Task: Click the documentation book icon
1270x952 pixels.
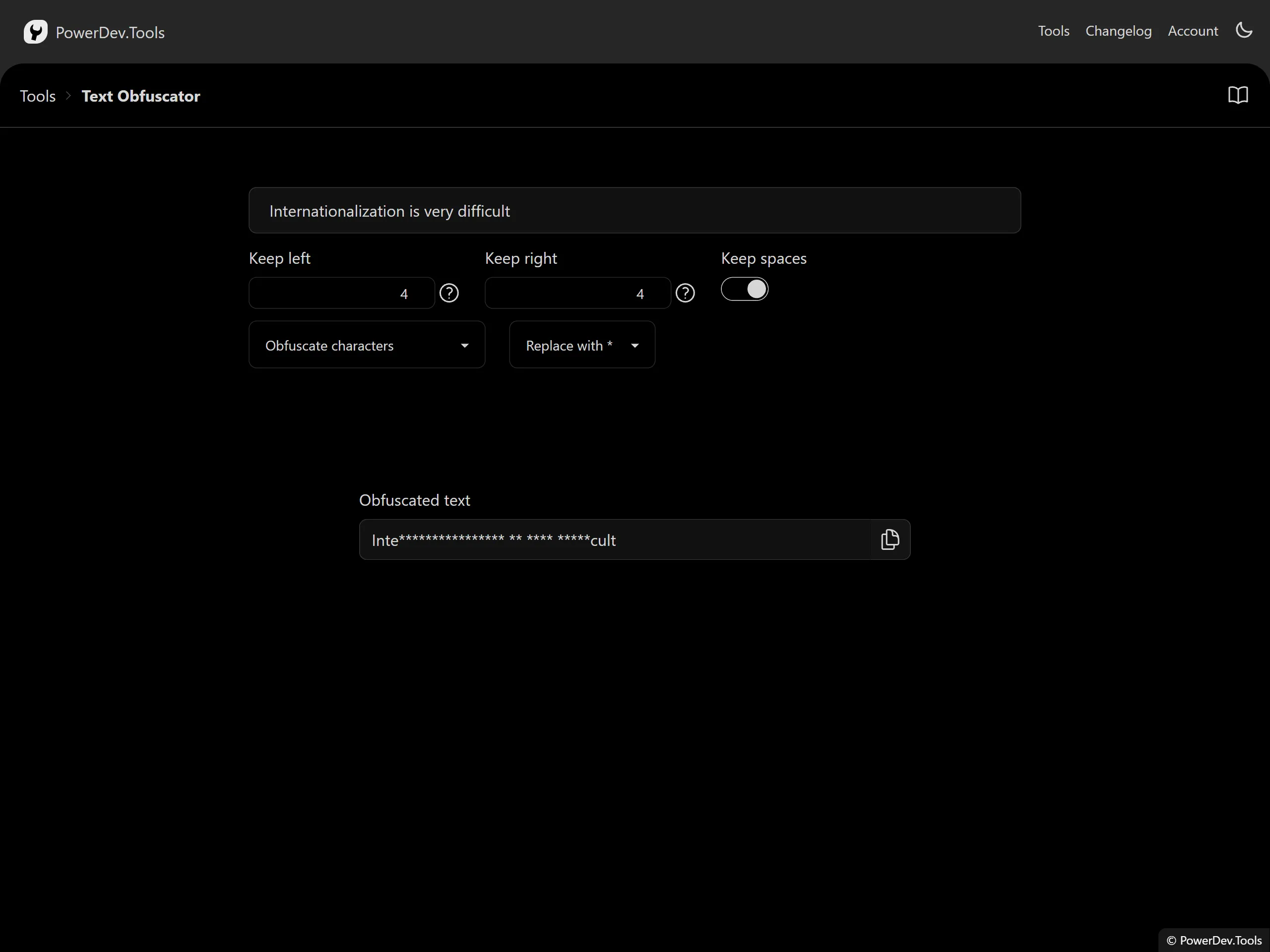Action: coord(1237,95)
